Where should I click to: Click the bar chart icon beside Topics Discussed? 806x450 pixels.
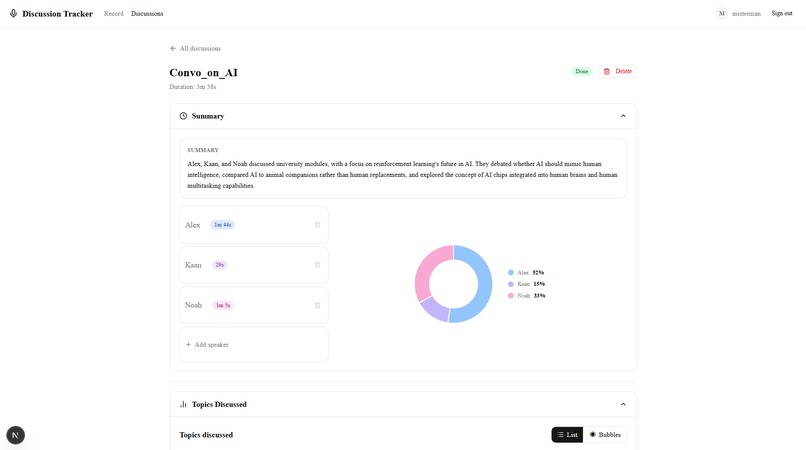[183, 404]
